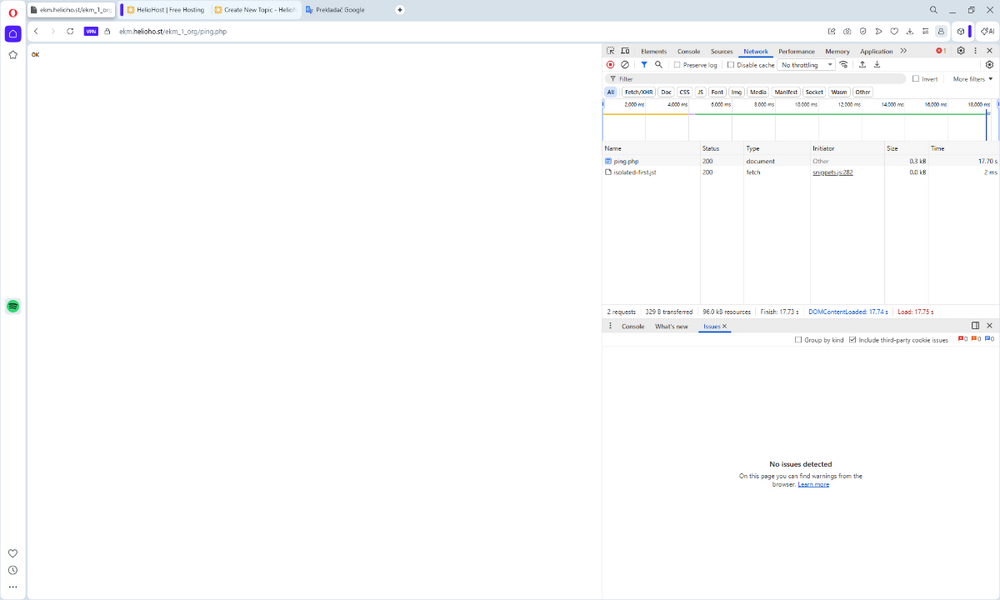Image resolution: width=1000 pixels, height=600 pixels.
Task: Enable the Preserve log checkbox
Action: point(677,65)
